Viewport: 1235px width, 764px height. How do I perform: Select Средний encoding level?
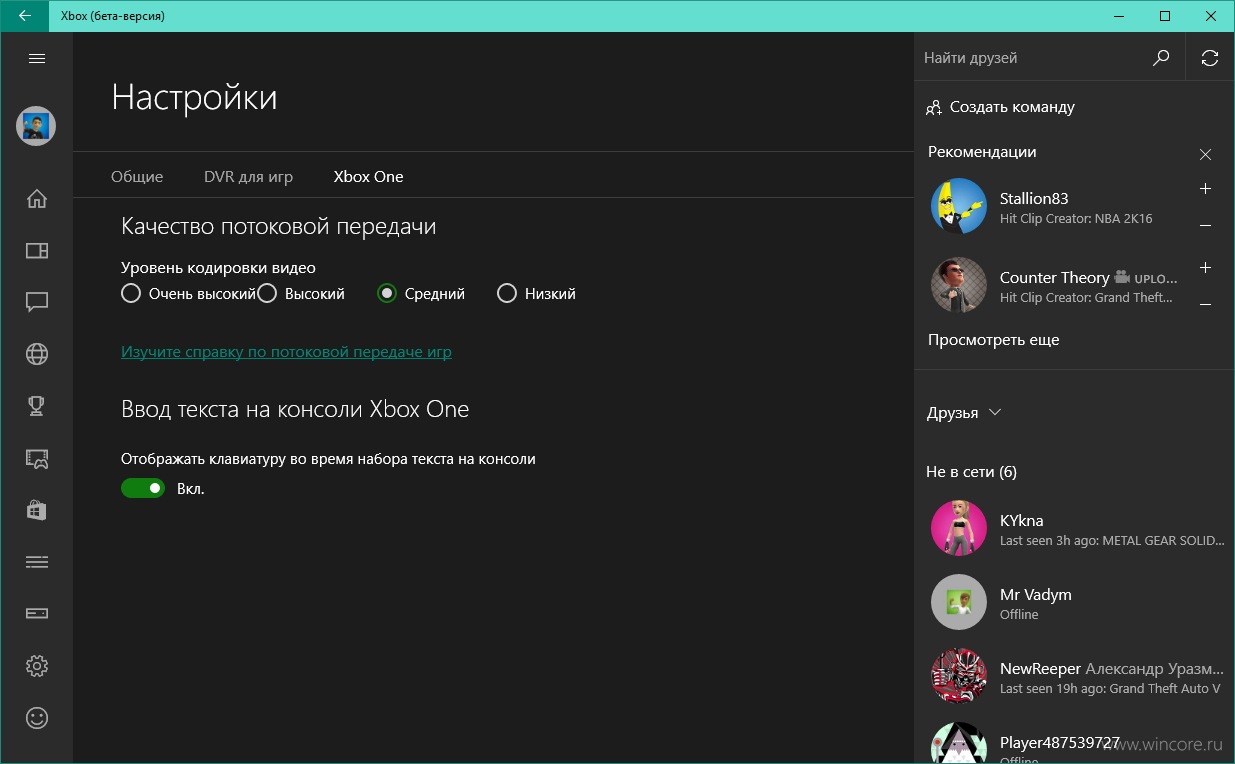point(421,294)
